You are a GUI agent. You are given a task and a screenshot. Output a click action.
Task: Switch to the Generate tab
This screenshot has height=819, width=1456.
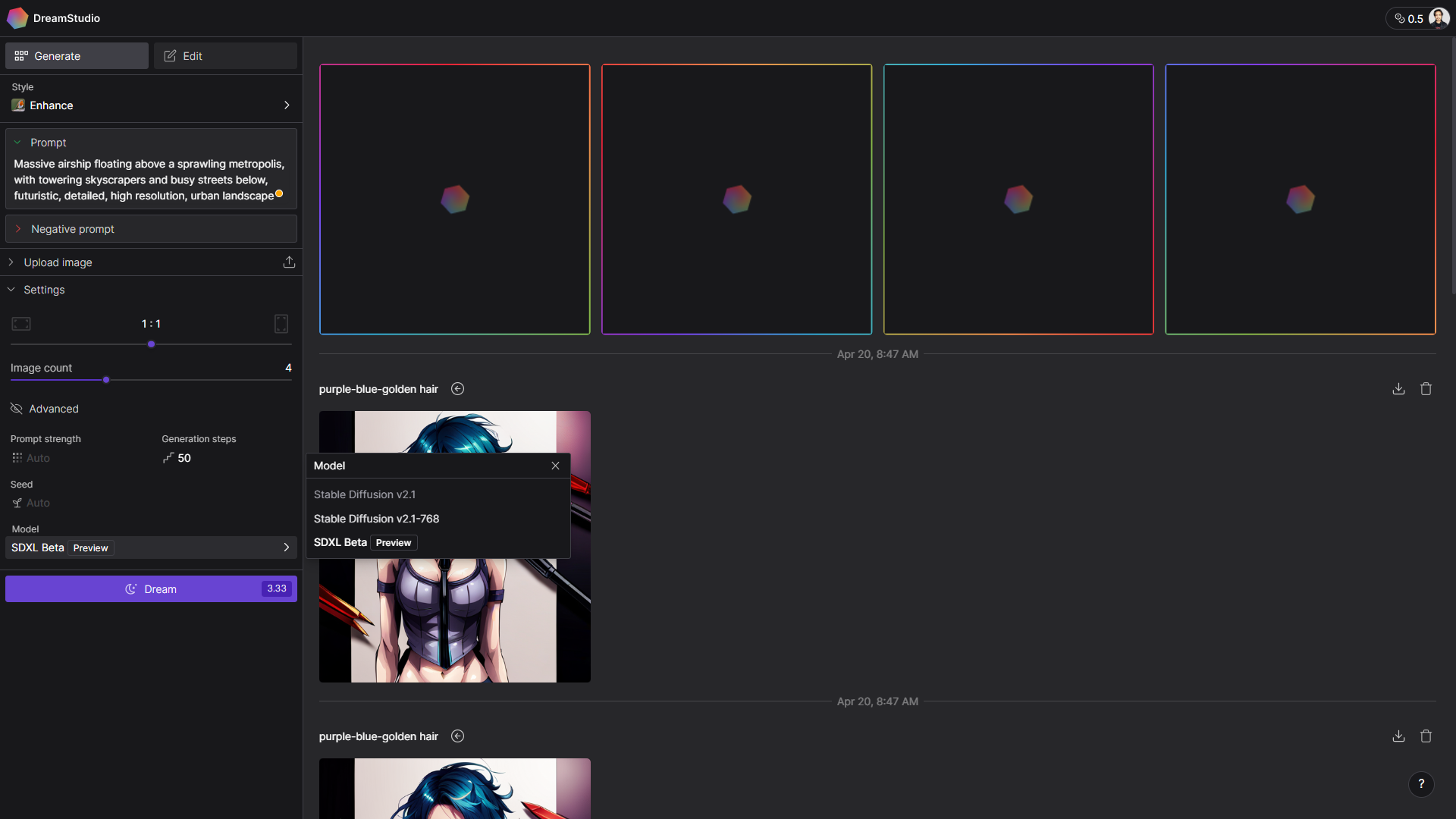(77, 56)
